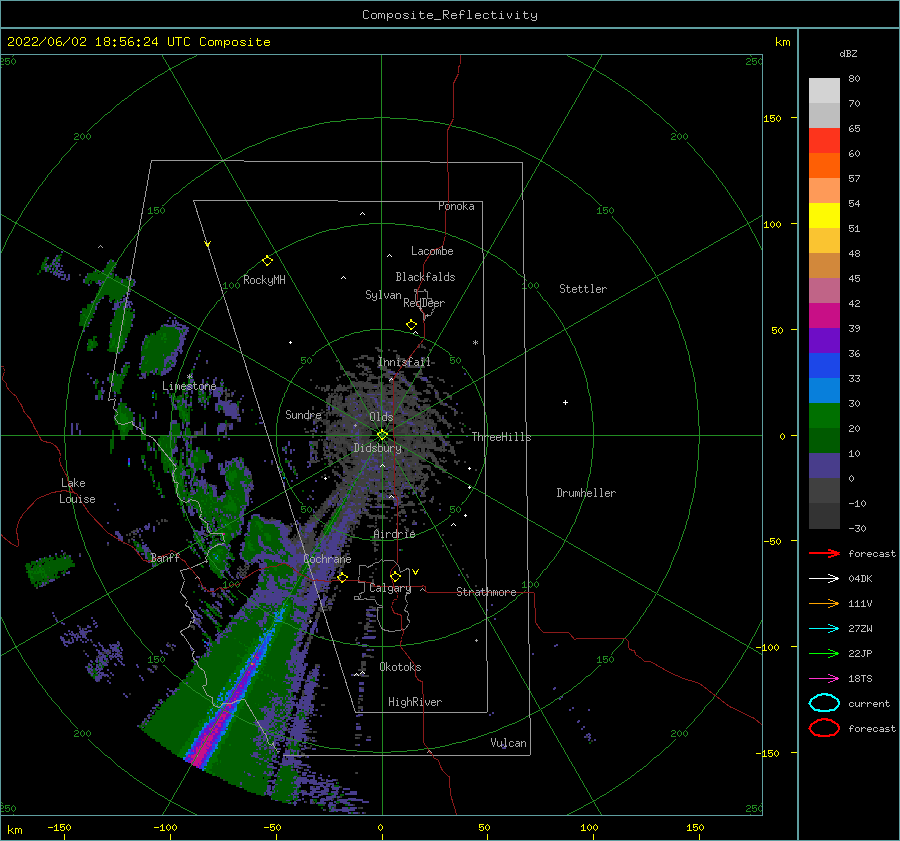
Task: Click the green 22JP arrow icon
Action: pos(824,653)
